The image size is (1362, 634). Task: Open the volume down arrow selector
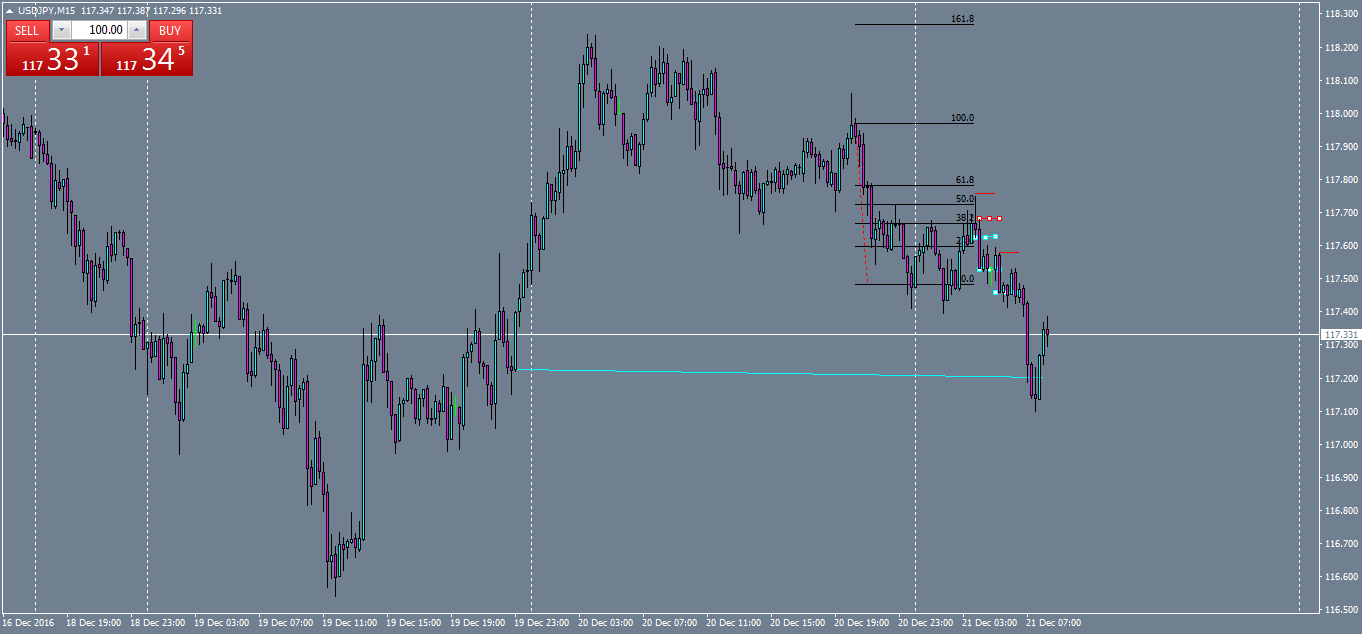pyautogui.click(x=62, y=29)
